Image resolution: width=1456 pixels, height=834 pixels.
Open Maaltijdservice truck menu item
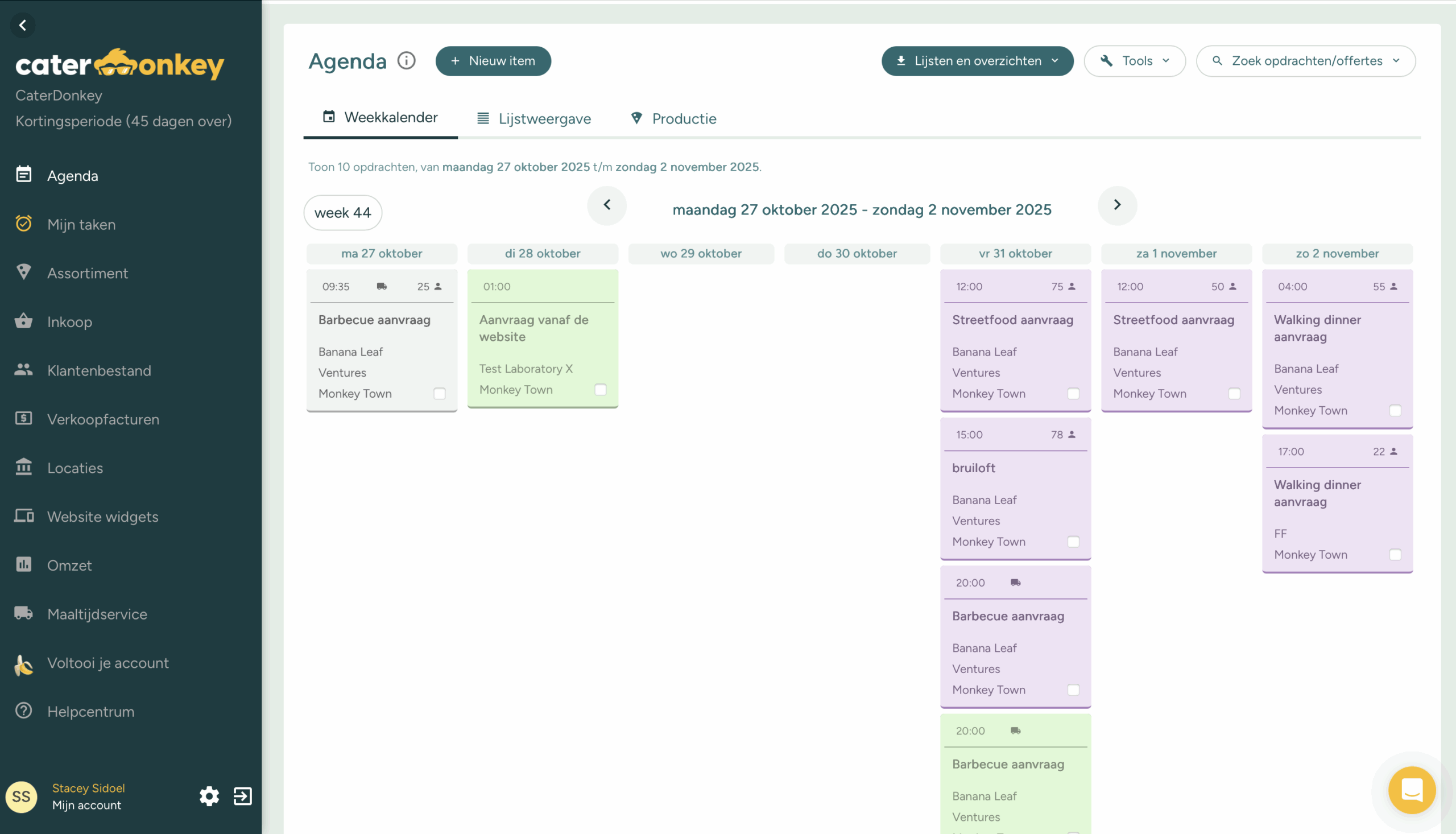tap(97, 614)
